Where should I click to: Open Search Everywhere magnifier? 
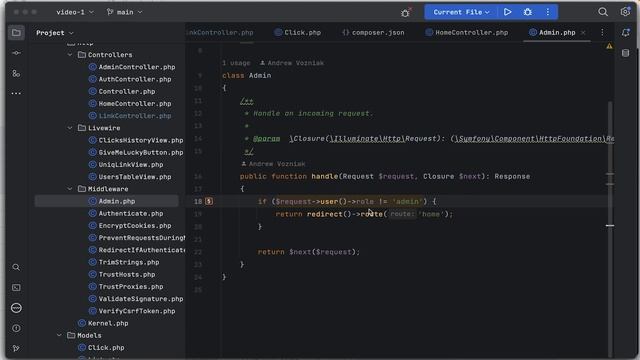(603, 12)
